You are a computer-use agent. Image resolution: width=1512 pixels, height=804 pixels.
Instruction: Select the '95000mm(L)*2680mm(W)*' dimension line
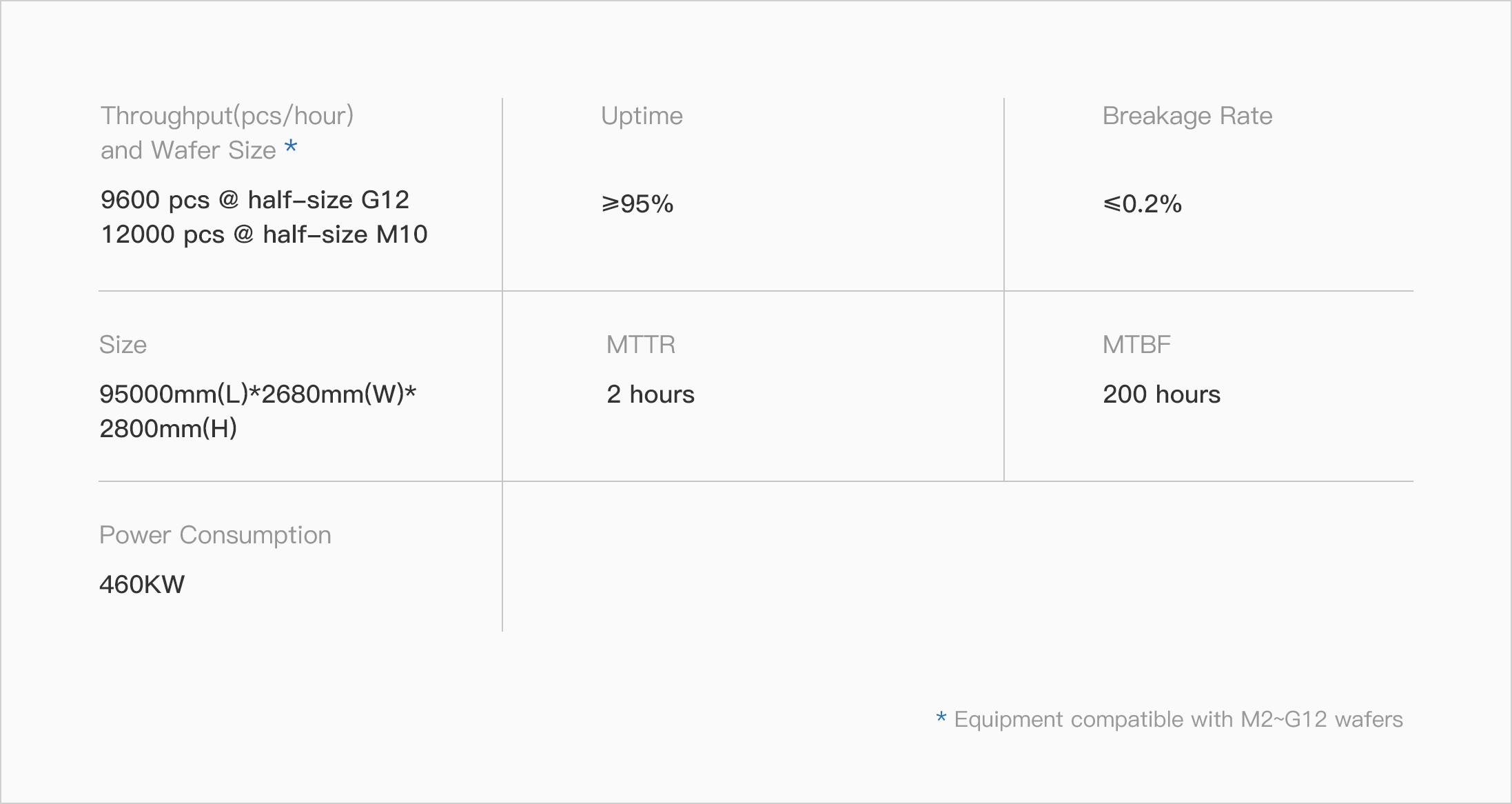click(258, 394)
